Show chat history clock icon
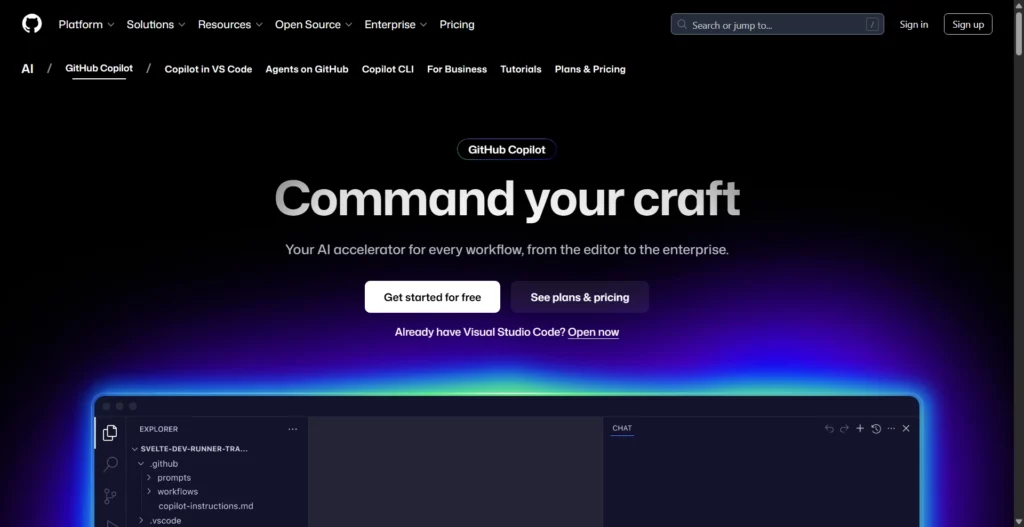1024x527 pixels. 876,428
